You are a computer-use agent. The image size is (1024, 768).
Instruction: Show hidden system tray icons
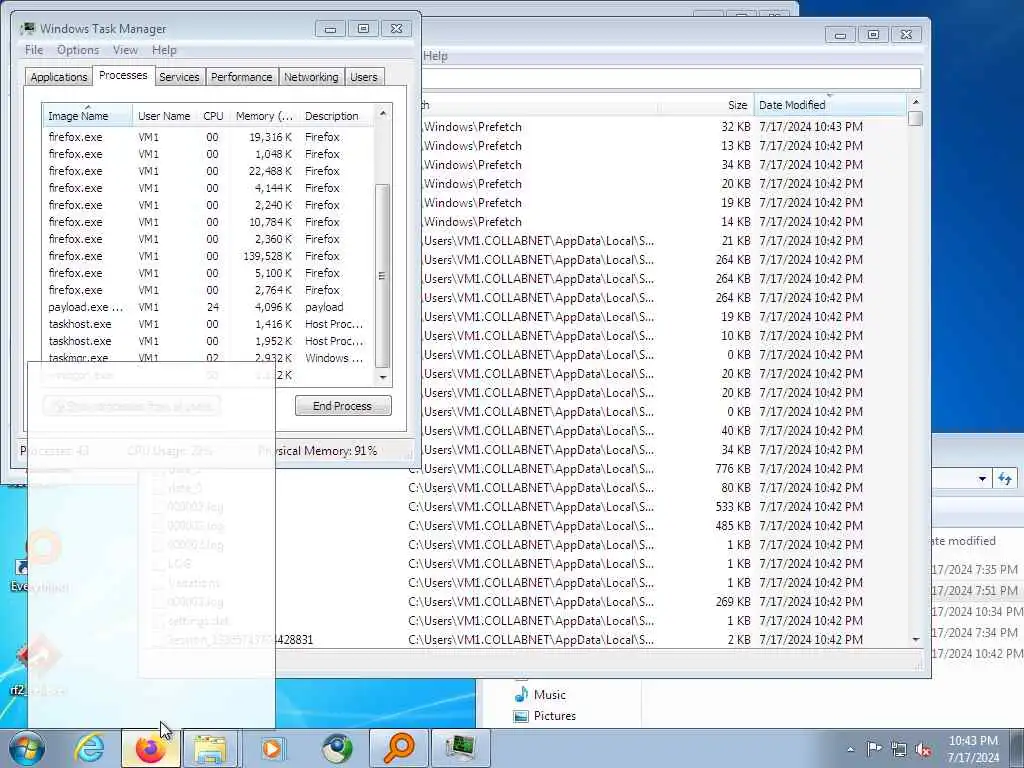(850, 749)
